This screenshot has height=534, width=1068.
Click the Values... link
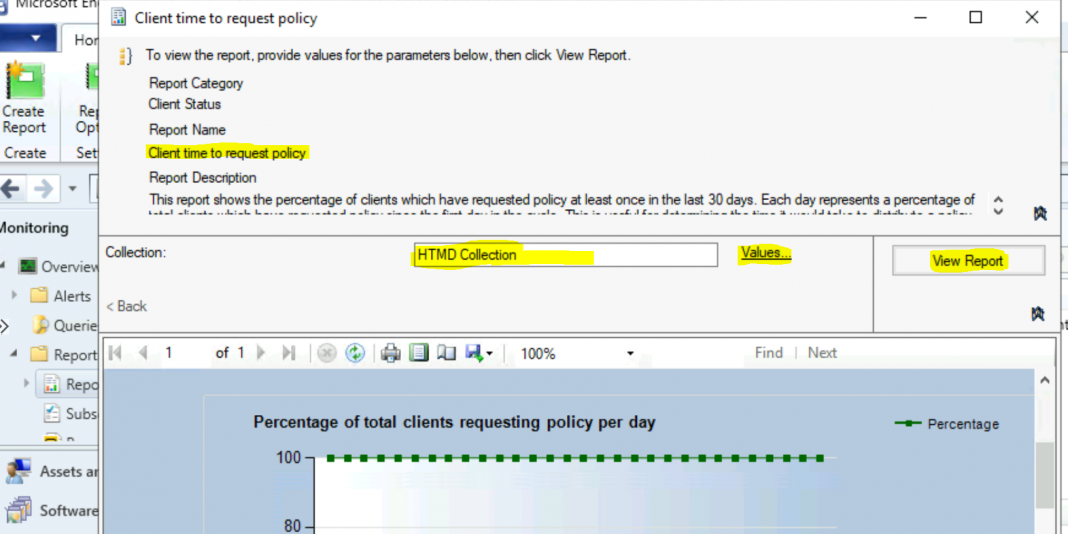pyautogui.click(x=765, y=254)
